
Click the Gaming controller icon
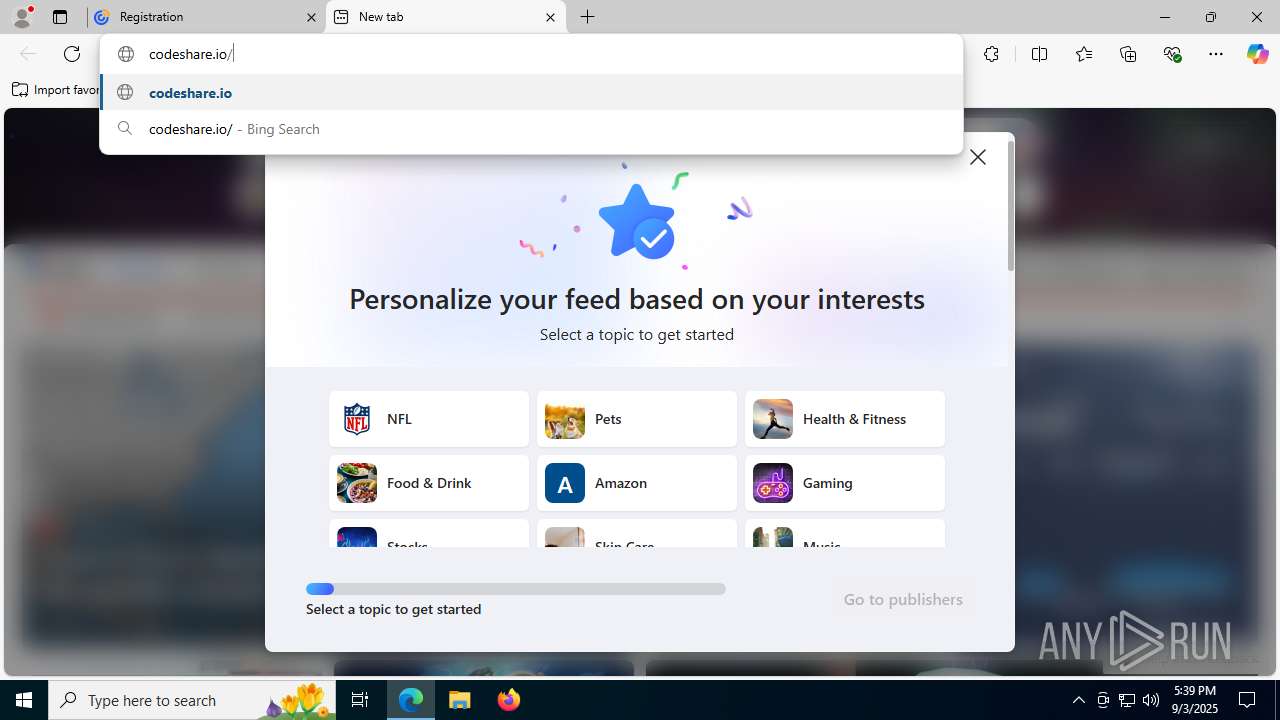pos(773,483)
